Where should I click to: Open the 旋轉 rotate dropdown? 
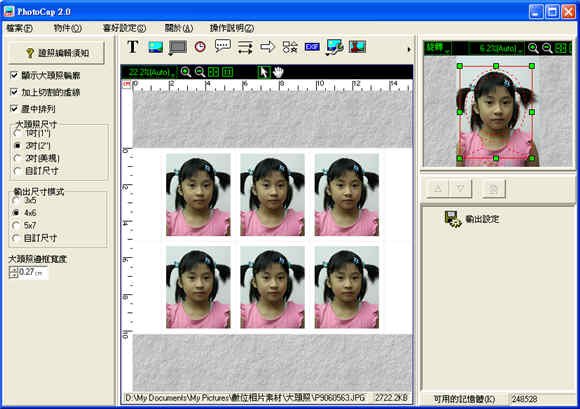pyautogui.click(x=438, y=48)
